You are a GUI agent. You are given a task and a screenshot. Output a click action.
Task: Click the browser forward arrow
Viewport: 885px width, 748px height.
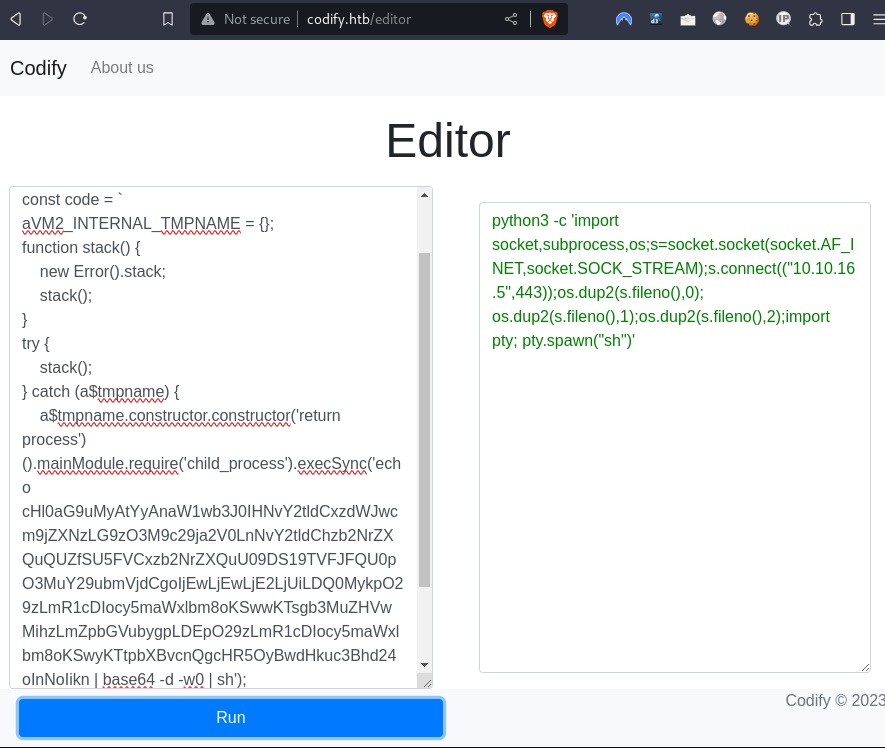pos(47,19)
